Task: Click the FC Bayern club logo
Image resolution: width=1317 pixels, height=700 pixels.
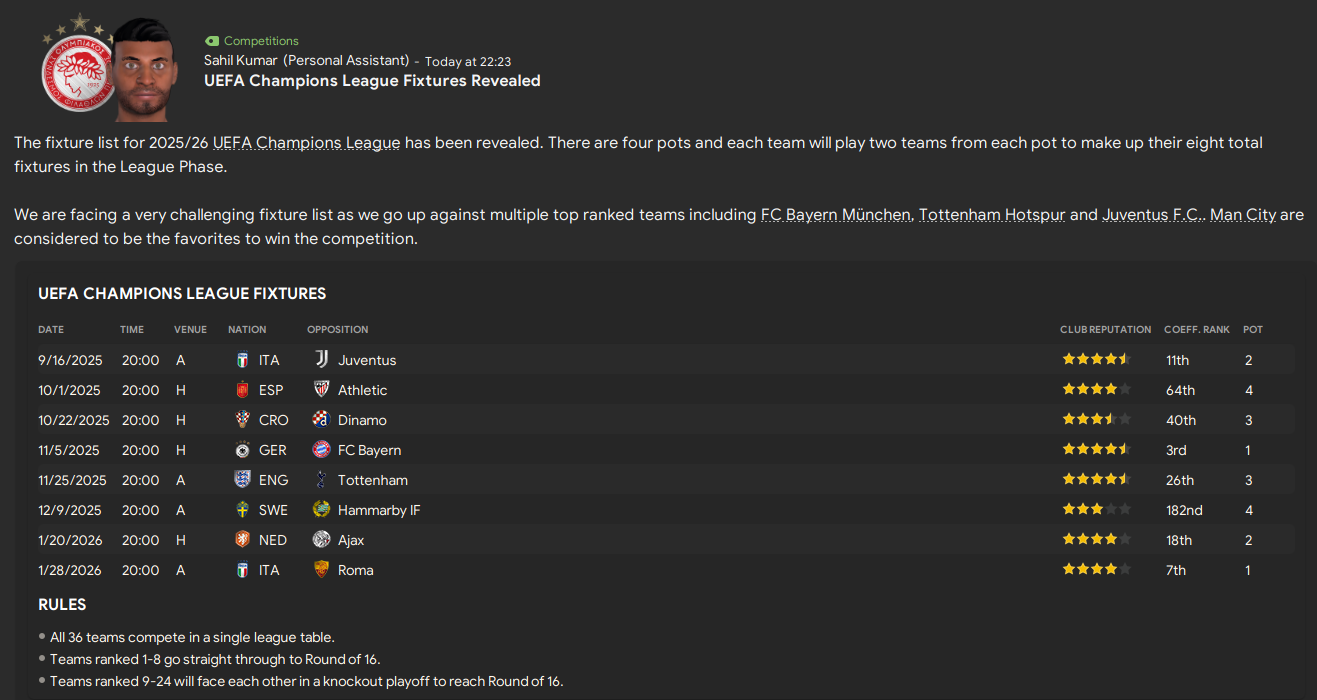Action: tap(321, 450)
